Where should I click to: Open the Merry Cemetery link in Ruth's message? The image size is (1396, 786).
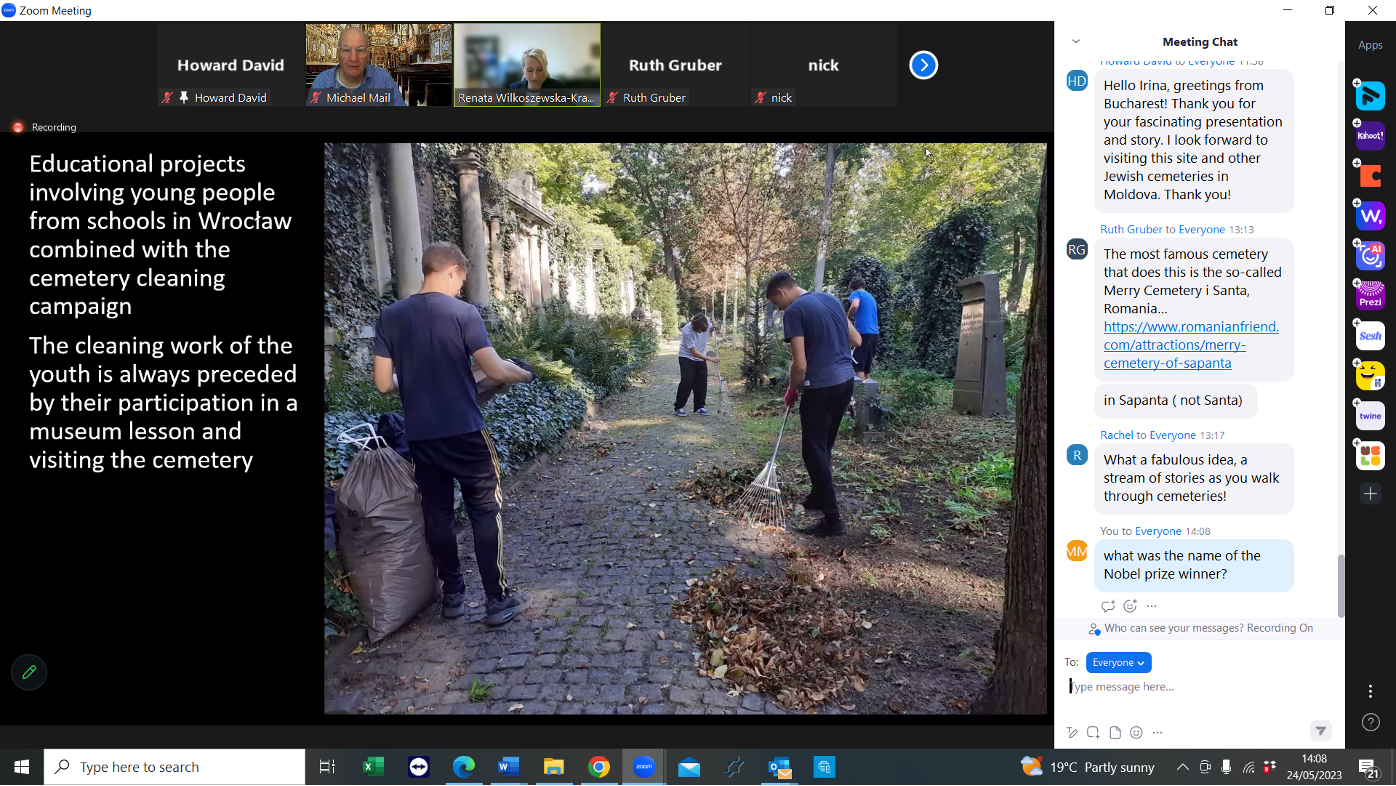(x=1190, y=344)
